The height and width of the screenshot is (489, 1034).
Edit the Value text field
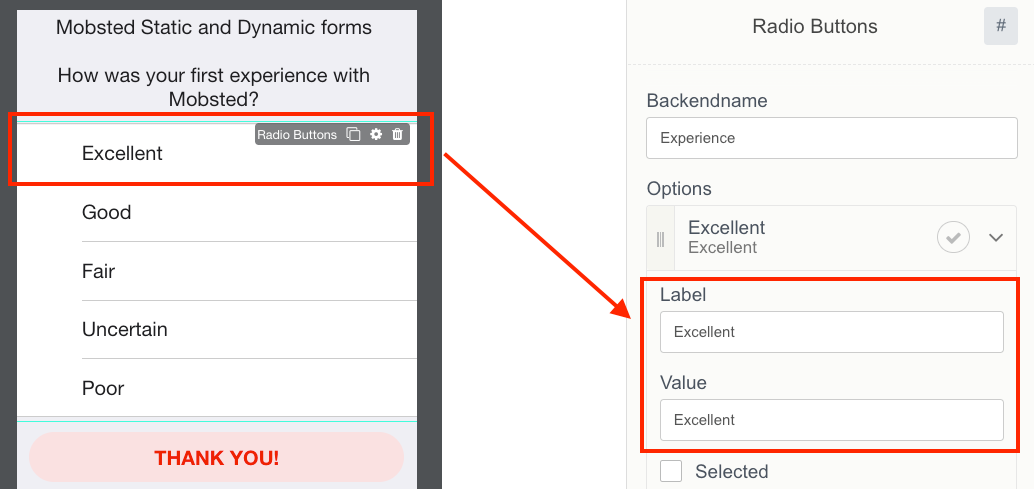pos(831,420)
